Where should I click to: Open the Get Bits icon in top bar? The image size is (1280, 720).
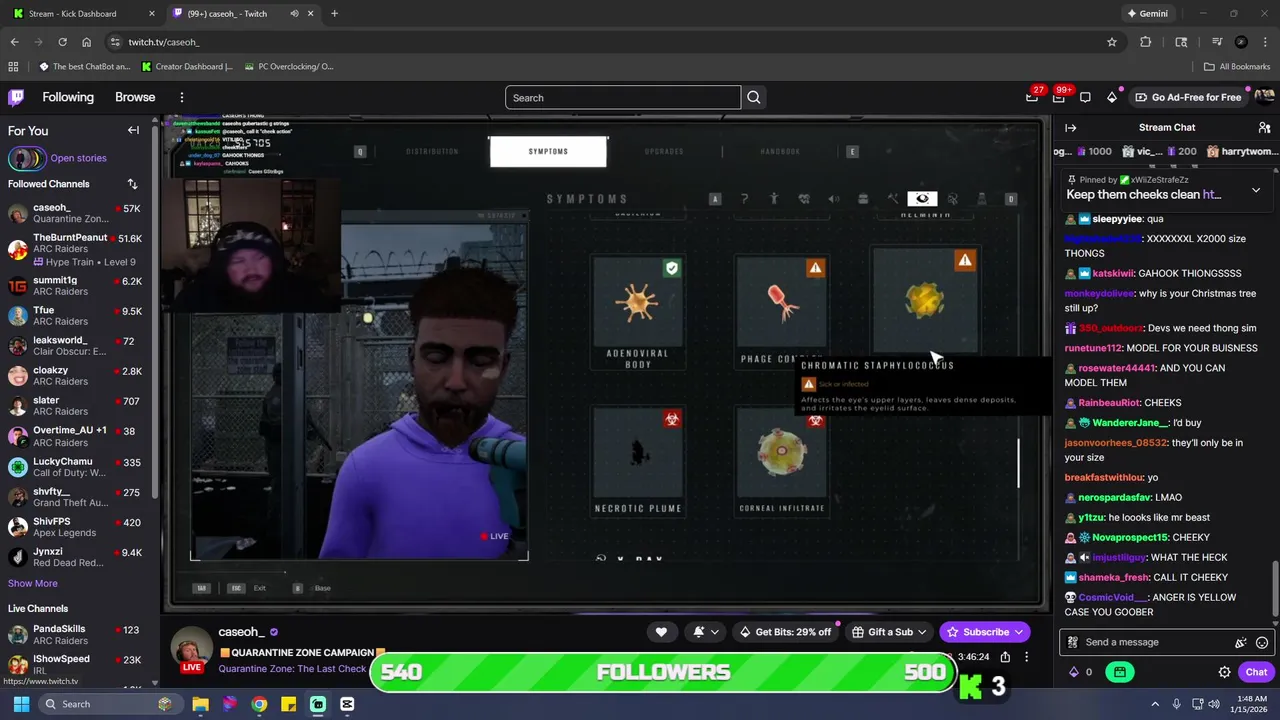[1111, 97]
